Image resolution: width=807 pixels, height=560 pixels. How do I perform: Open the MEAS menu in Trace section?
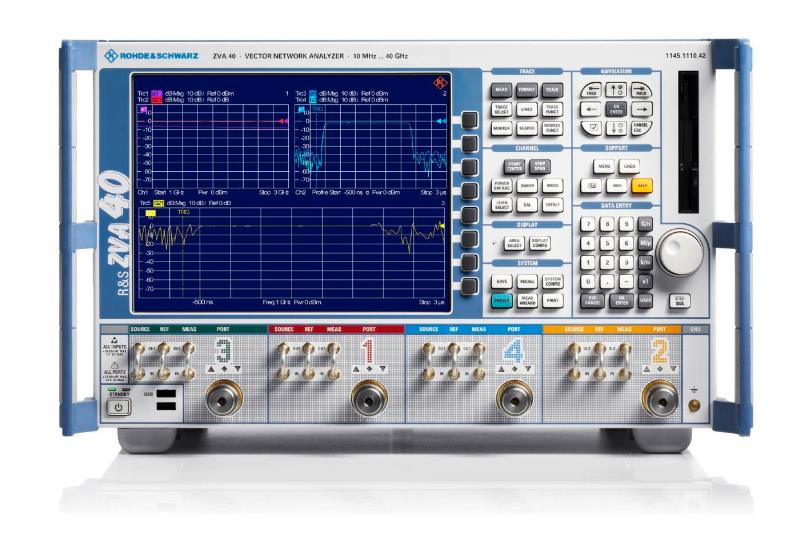coord(501,90)
